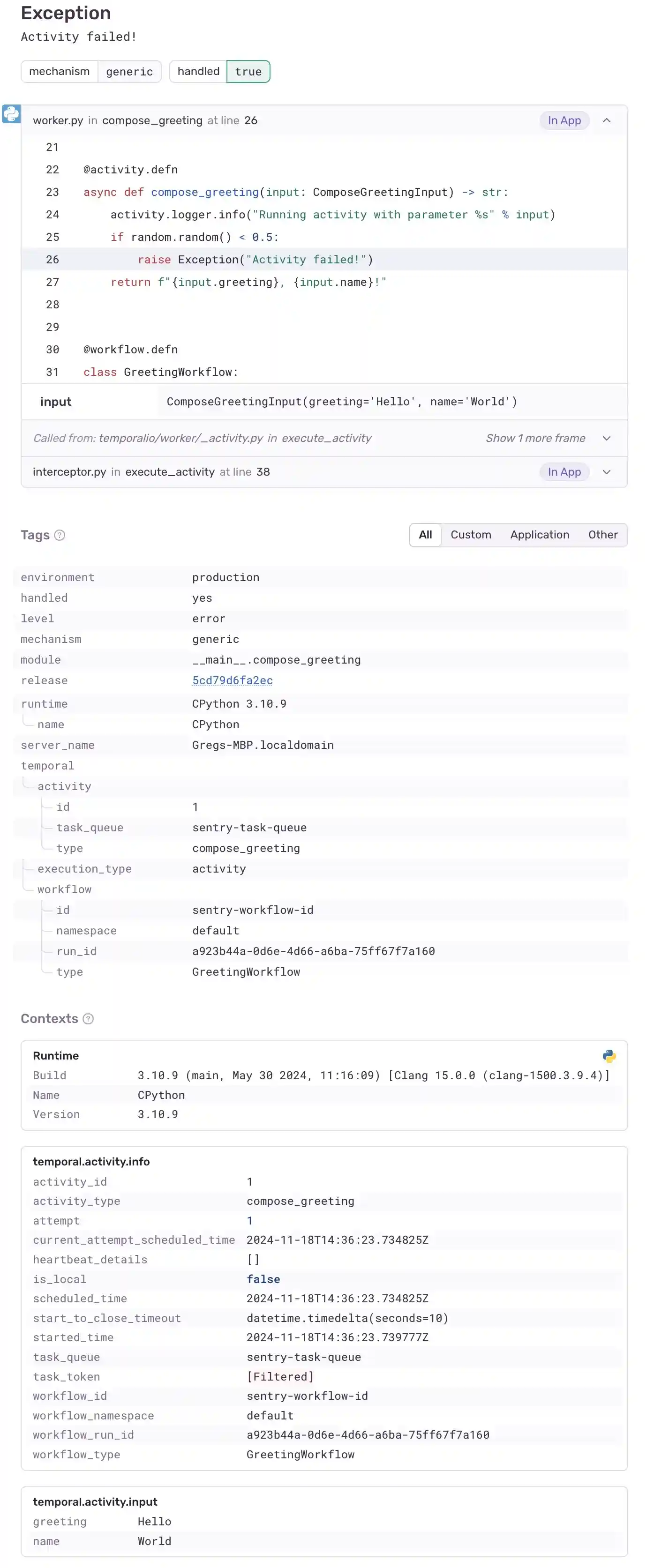
Task: Click the greeting value Hello
Action: [x=154, y=1522]
